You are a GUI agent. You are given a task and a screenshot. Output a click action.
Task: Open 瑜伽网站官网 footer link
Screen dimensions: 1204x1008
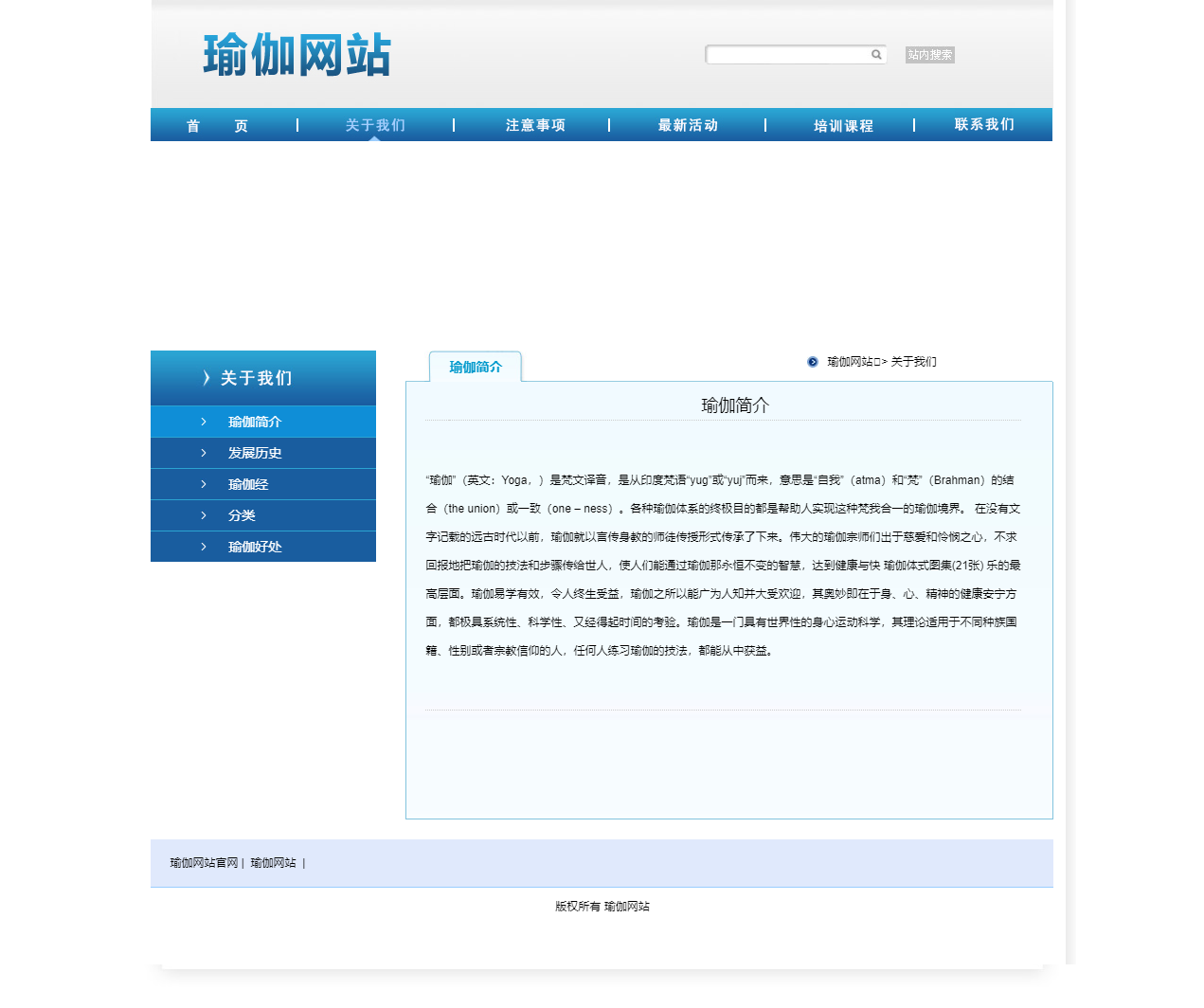click(x=204, y=863)
